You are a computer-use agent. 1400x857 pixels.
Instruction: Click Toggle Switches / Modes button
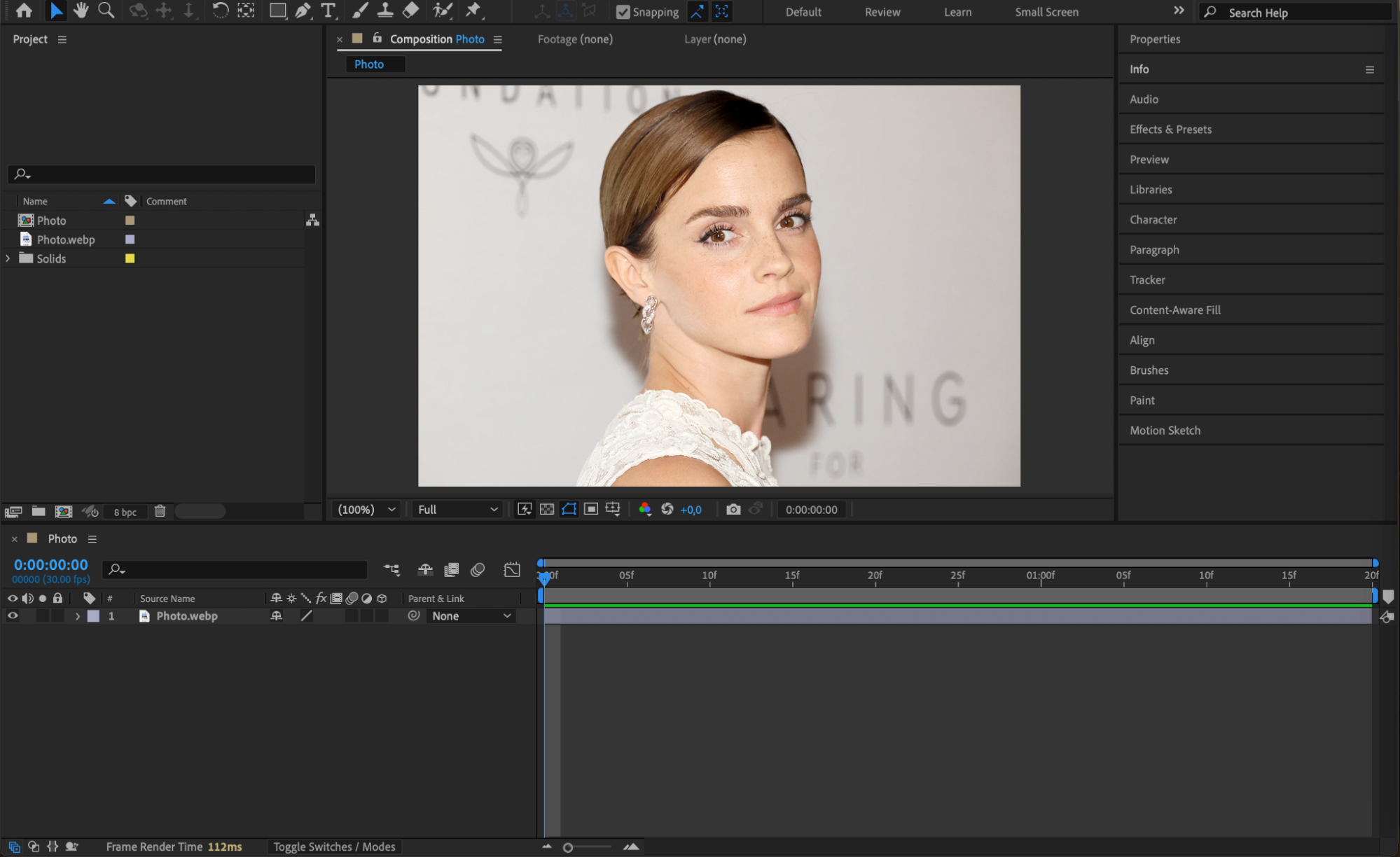pyautogui.click(x=334, y=846)
